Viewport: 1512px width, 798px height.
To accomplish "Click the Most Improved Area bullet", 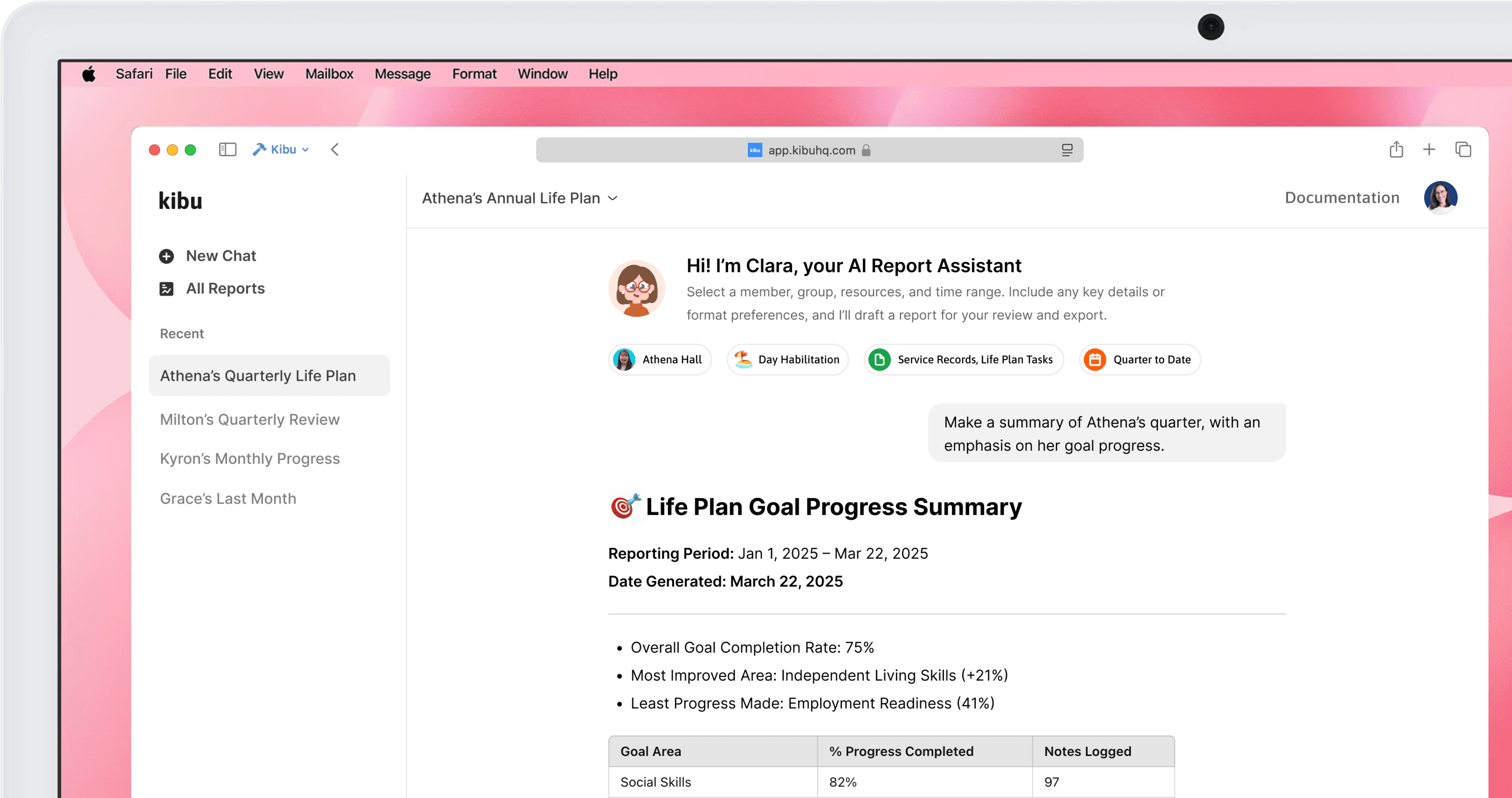I will [819, 675].
